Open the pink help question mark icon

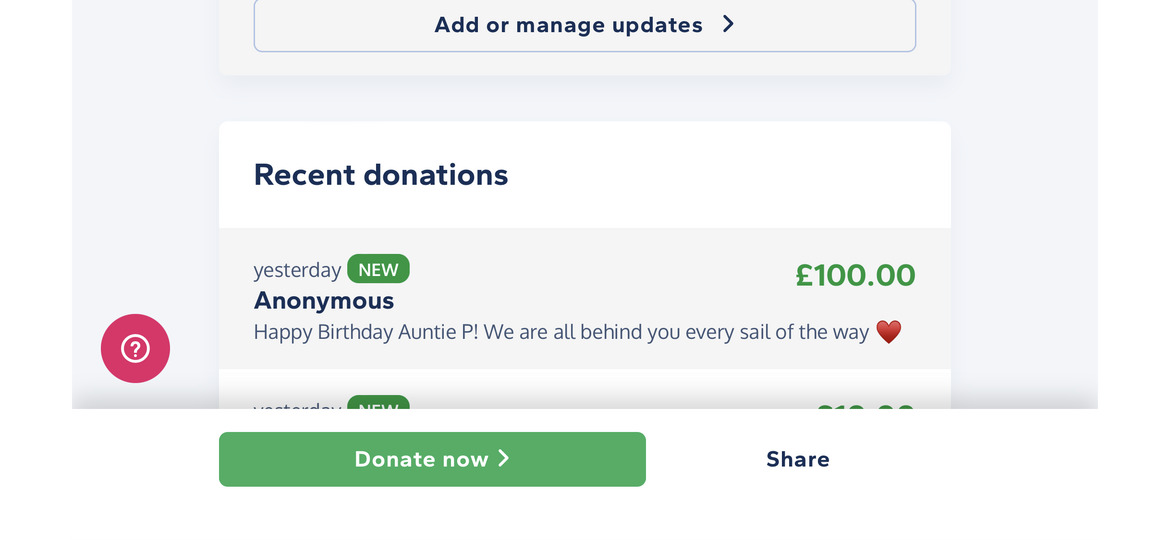(135, 348)
